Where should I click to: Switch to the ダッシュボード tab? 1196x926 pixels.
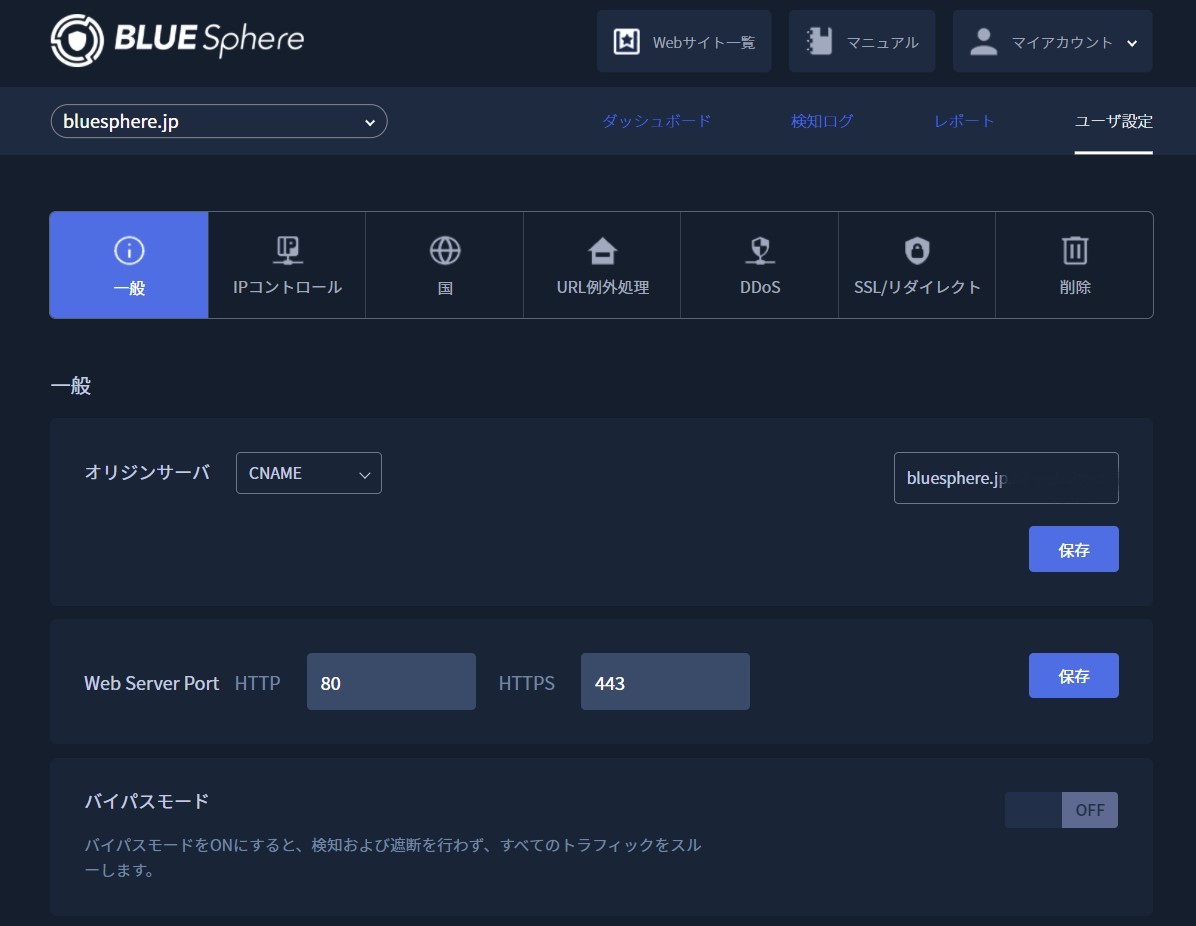pos(656,121)
